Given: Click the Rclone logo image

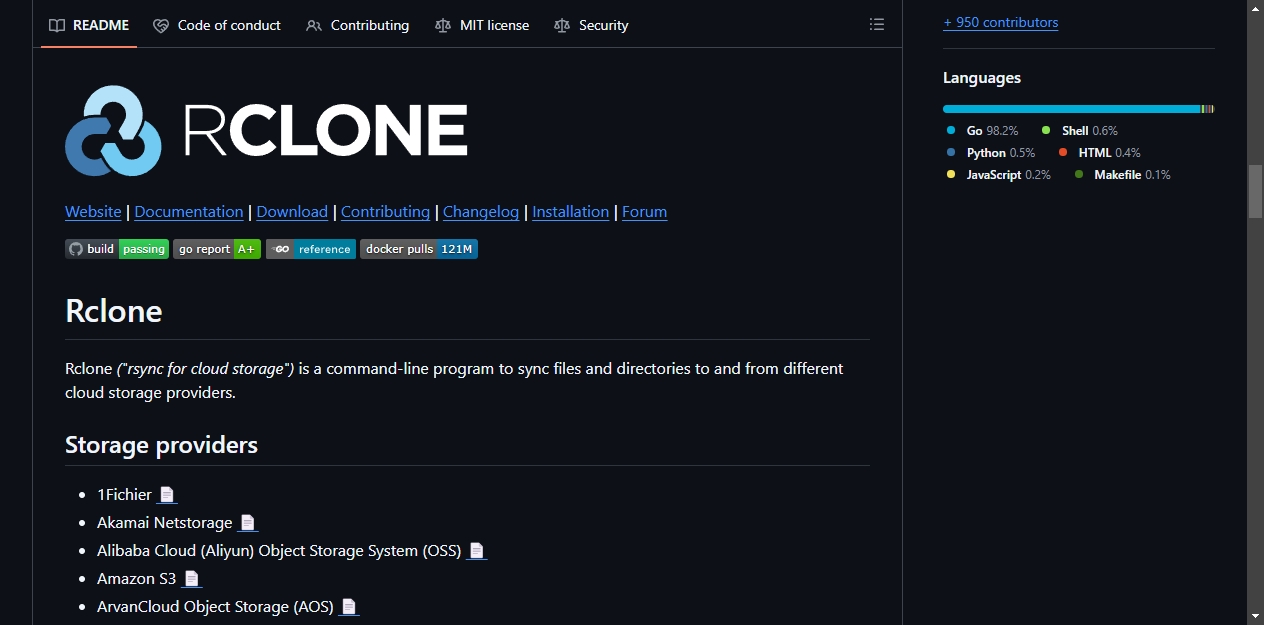Looking at the screenshot, I should 266,130.
